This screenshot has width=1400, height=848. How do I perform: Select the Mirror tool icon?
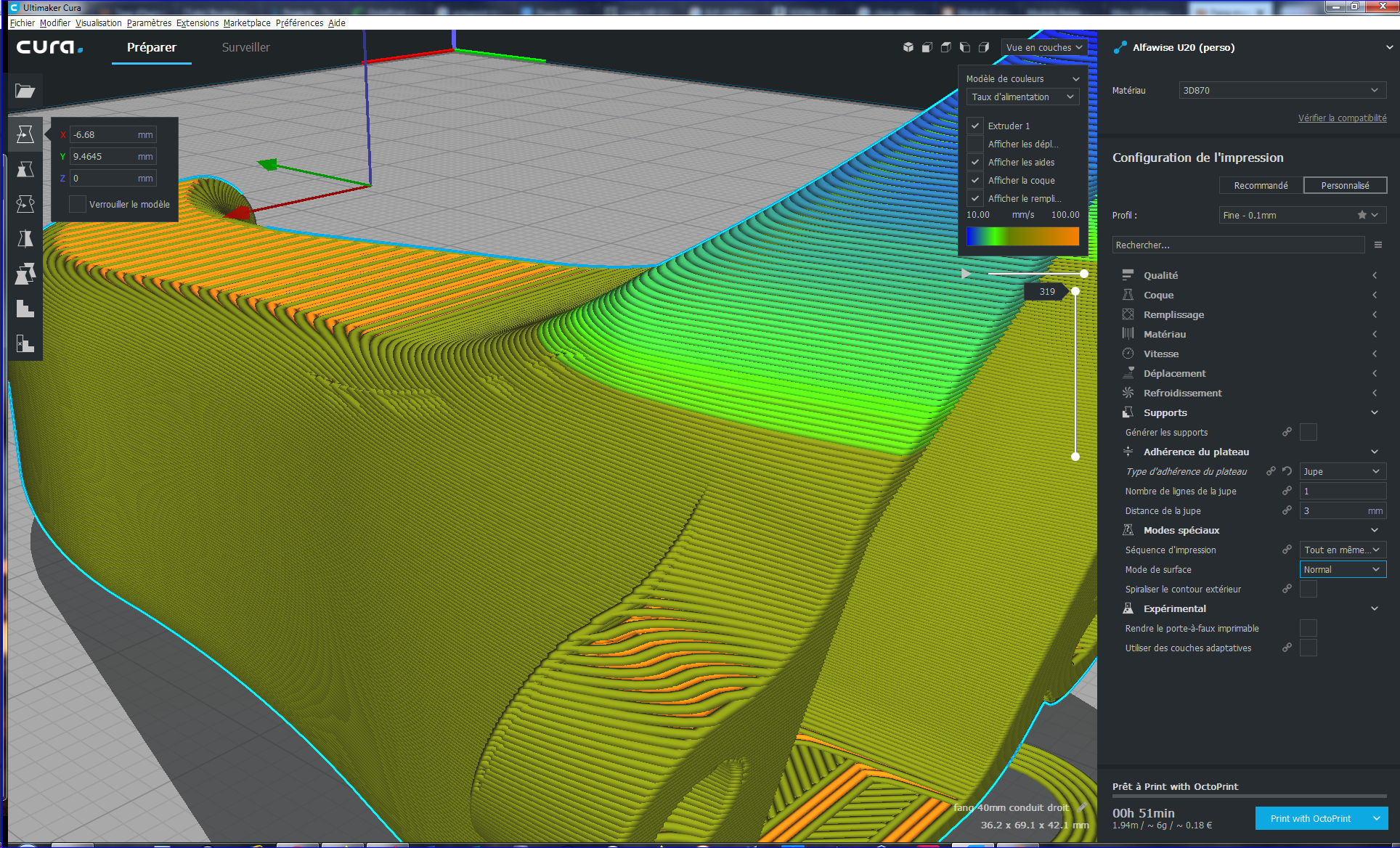point(25,239)
